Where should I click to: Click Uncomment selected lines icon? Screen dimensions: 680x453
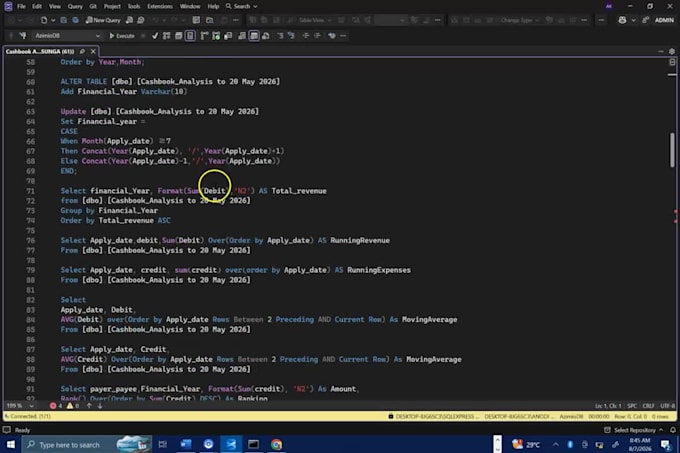[x=291, y=36]
